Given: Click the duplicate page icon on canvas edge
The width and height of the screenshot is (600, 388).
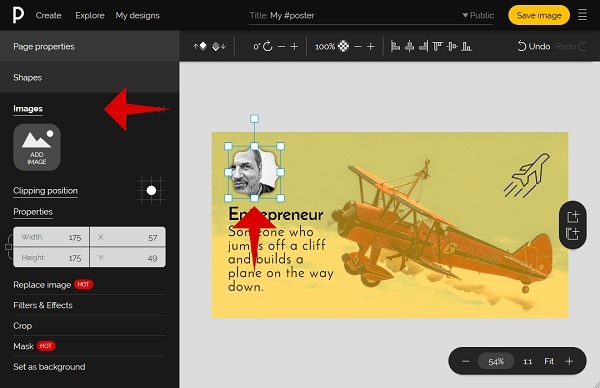Looking at the screenshot, I should 572,233.
